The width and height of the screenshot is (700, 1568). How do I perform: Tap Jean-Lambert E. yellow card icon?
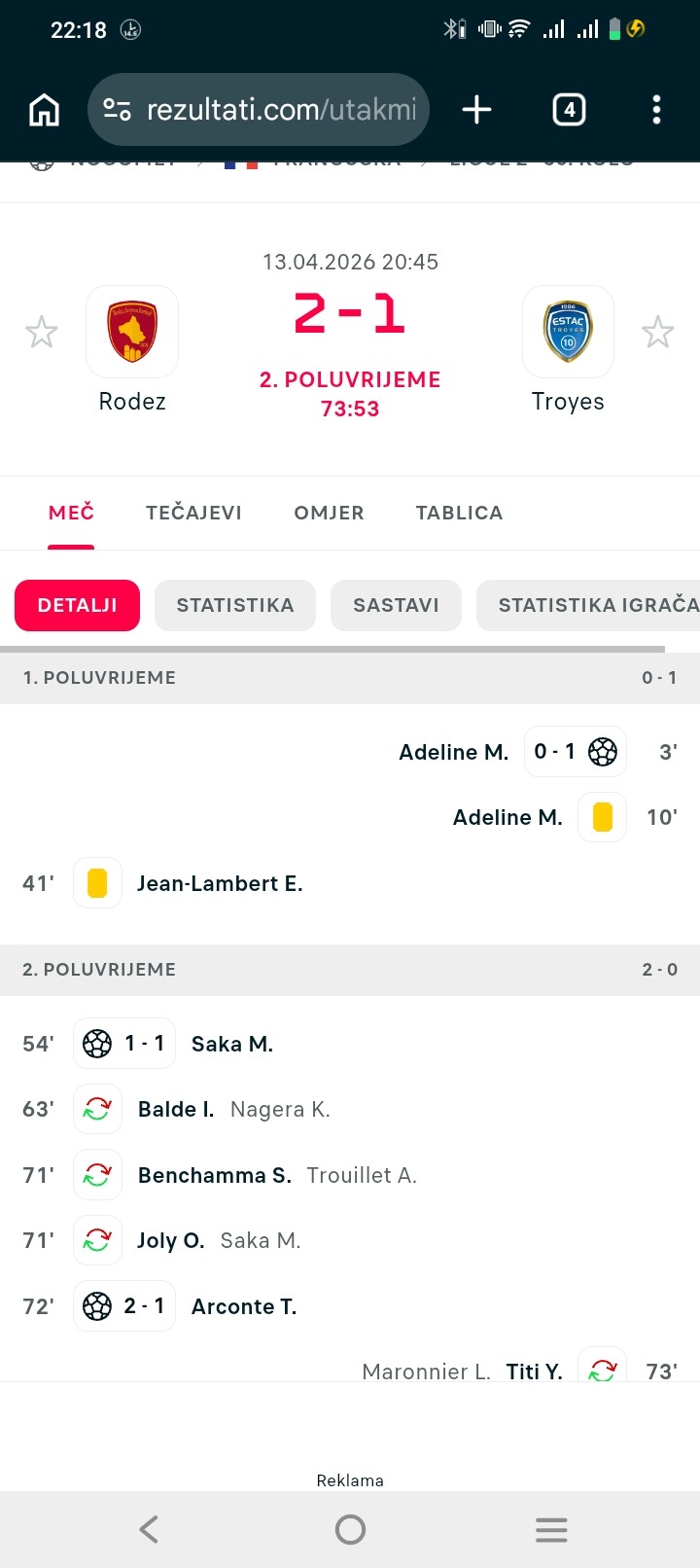(x=97, y=883)
